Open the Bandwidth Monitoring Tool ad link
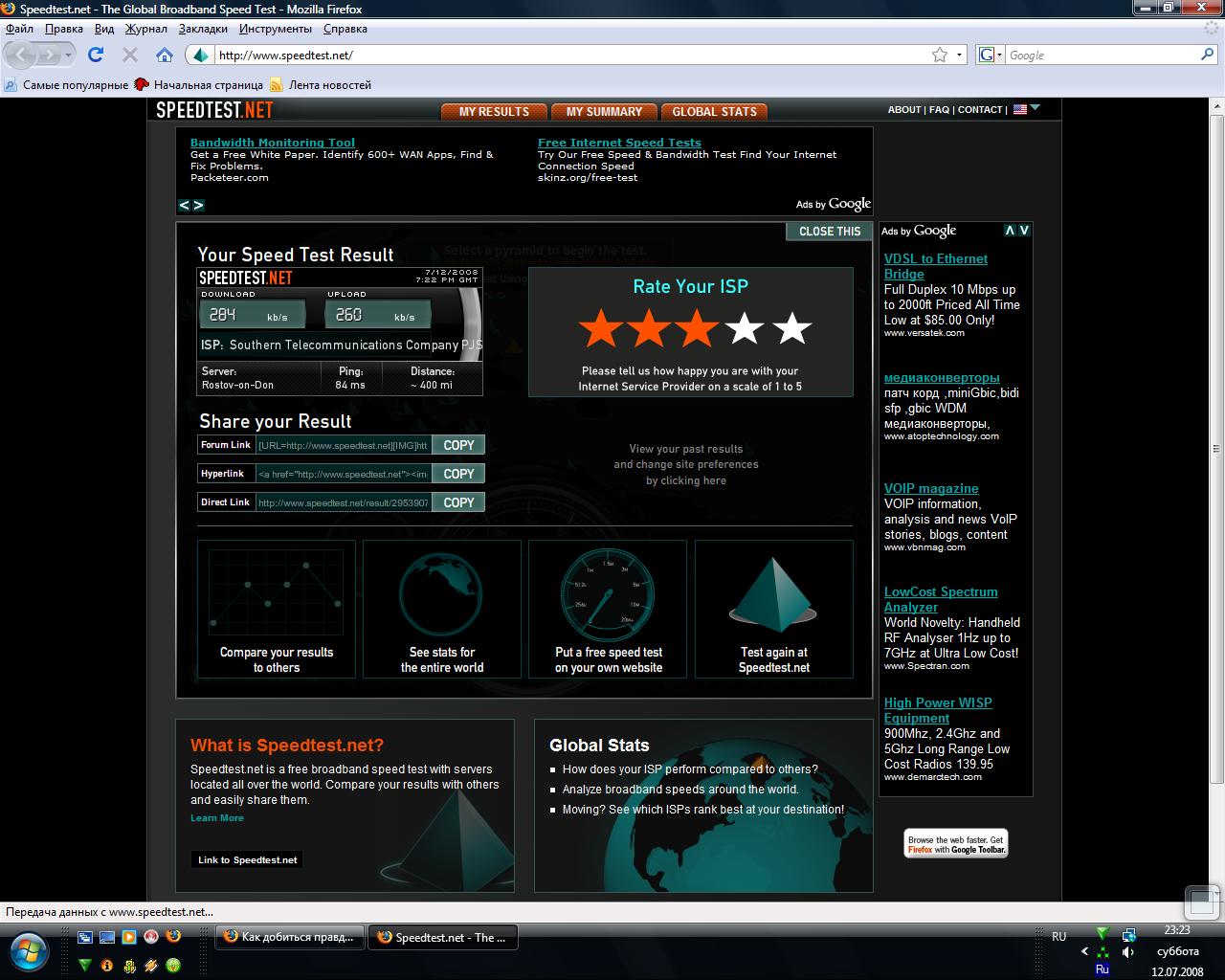This screenshot has width=1225, height=980. 273,143
